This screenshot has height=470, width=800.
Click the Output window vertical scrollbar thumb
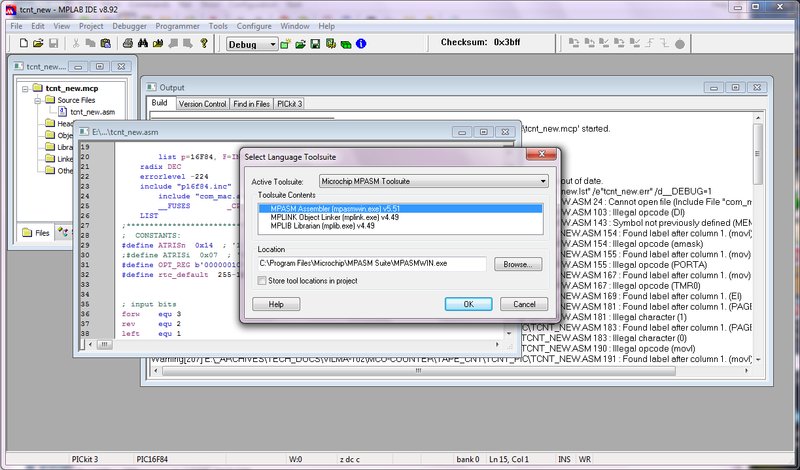(758, 154)
